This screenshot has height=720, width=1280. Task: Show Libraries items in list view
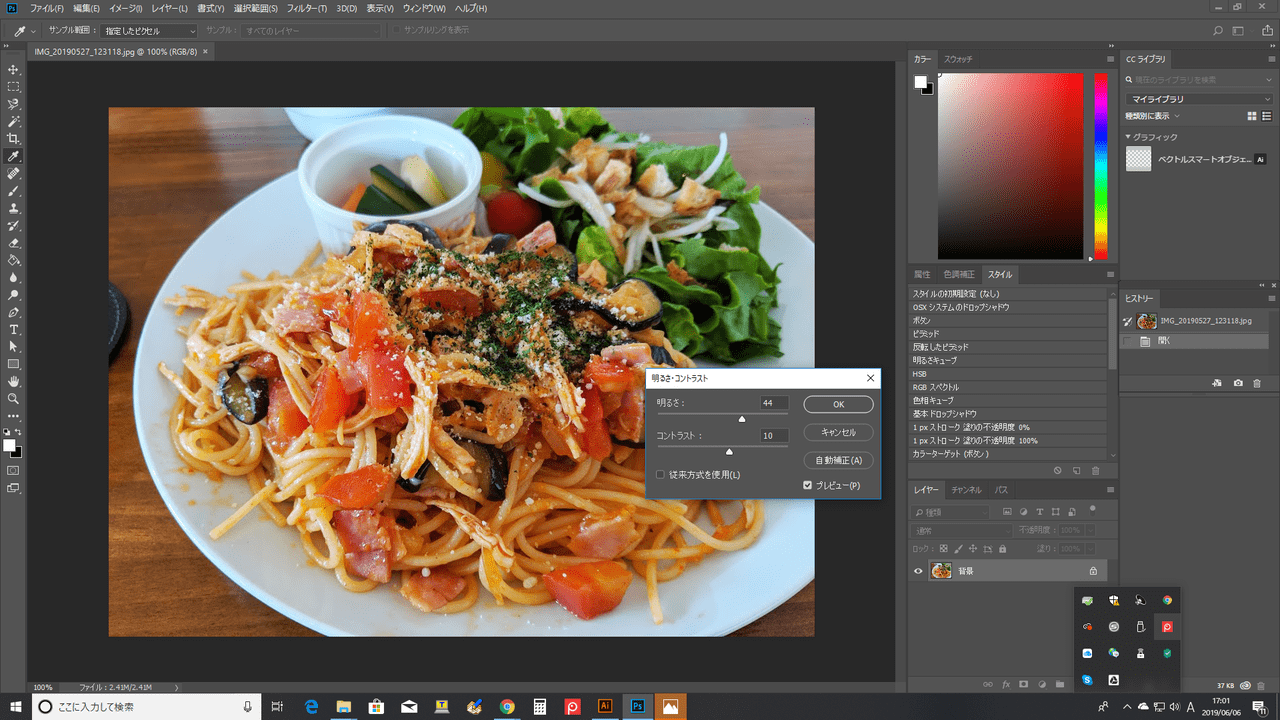(1268, 116)
